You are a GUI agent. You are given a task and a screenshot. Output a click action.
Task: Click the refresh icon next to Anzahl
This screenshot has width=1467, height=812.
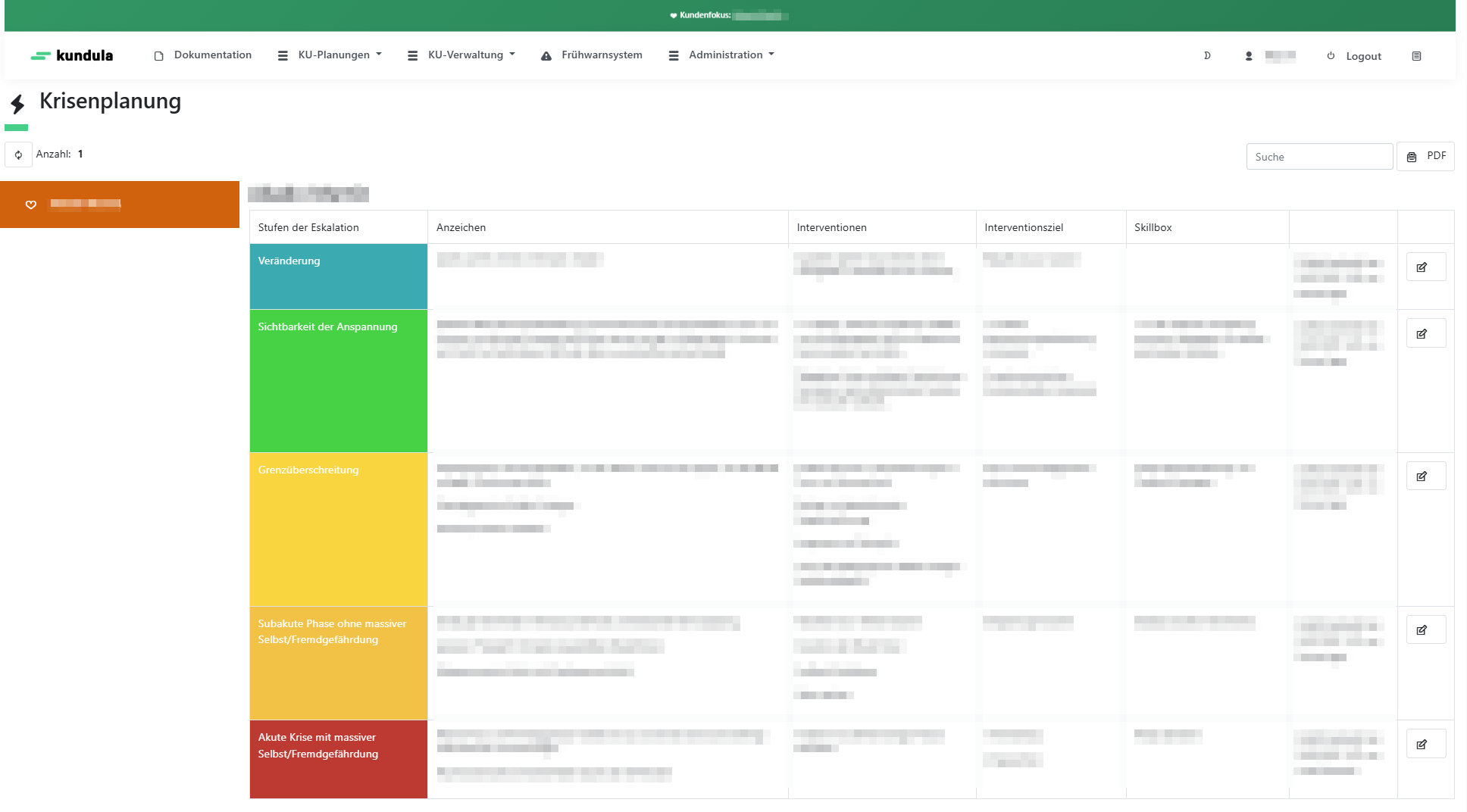click(18, 155)
